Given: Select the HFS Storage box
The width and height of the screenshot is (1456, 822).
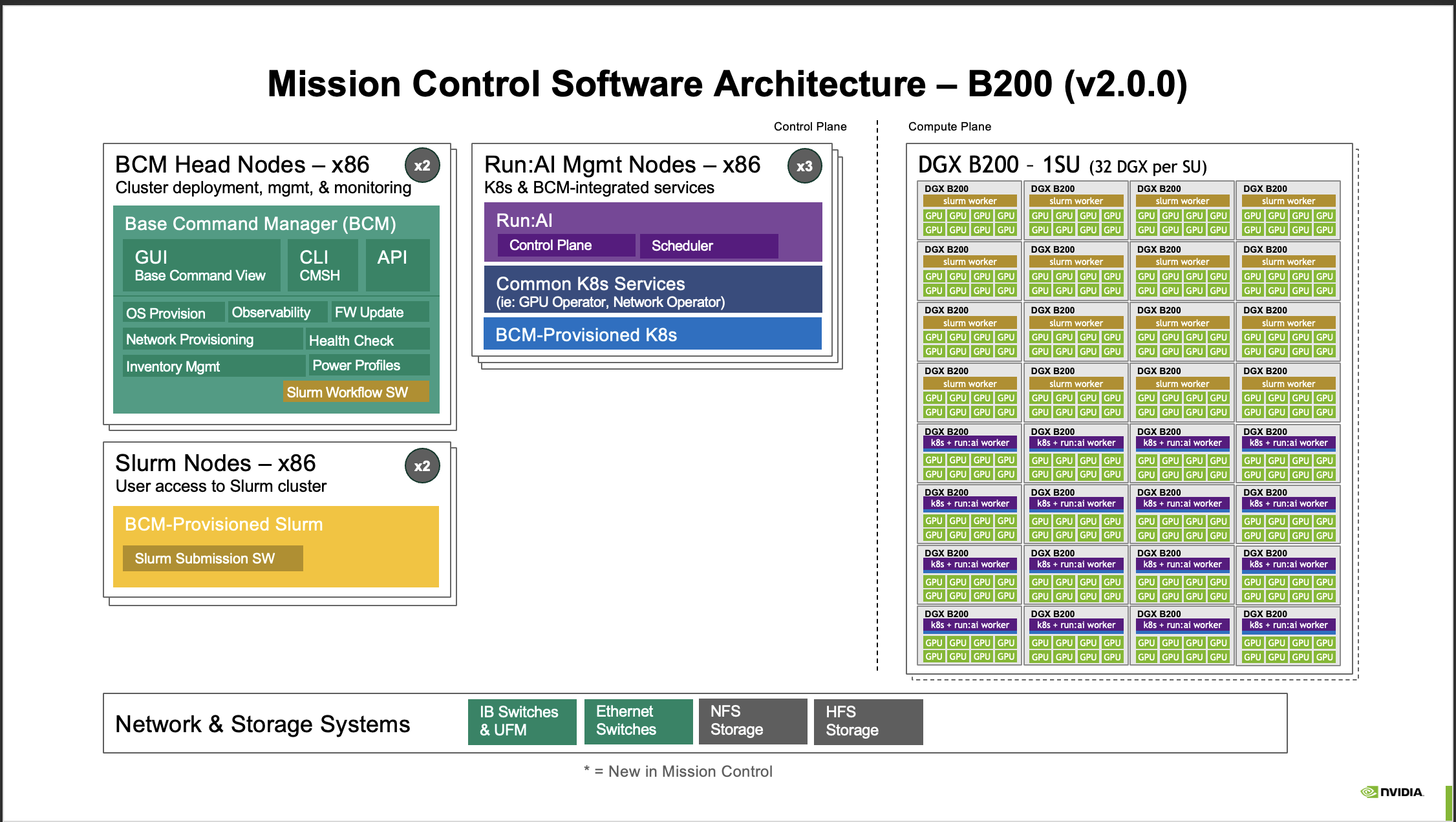Looking at the screenshot, I should tap(867, 721).
